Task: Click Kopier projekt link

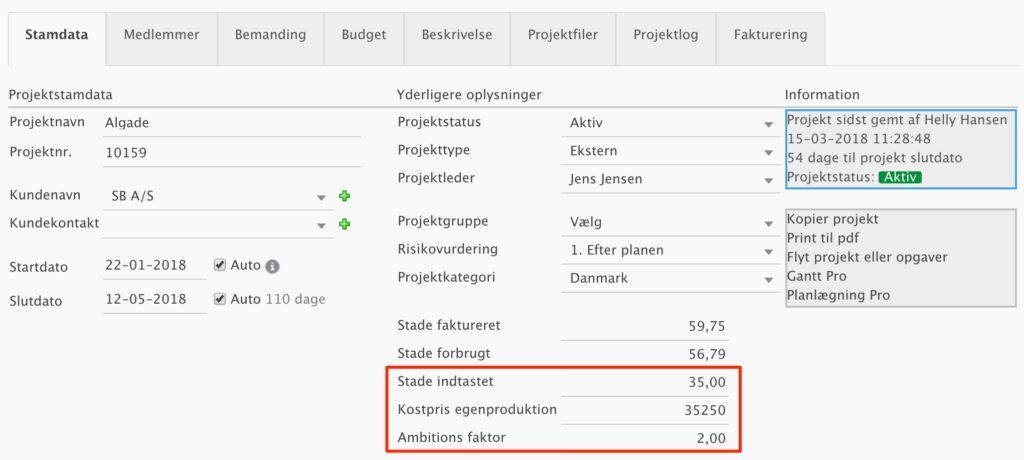Action: click(832, 219)
